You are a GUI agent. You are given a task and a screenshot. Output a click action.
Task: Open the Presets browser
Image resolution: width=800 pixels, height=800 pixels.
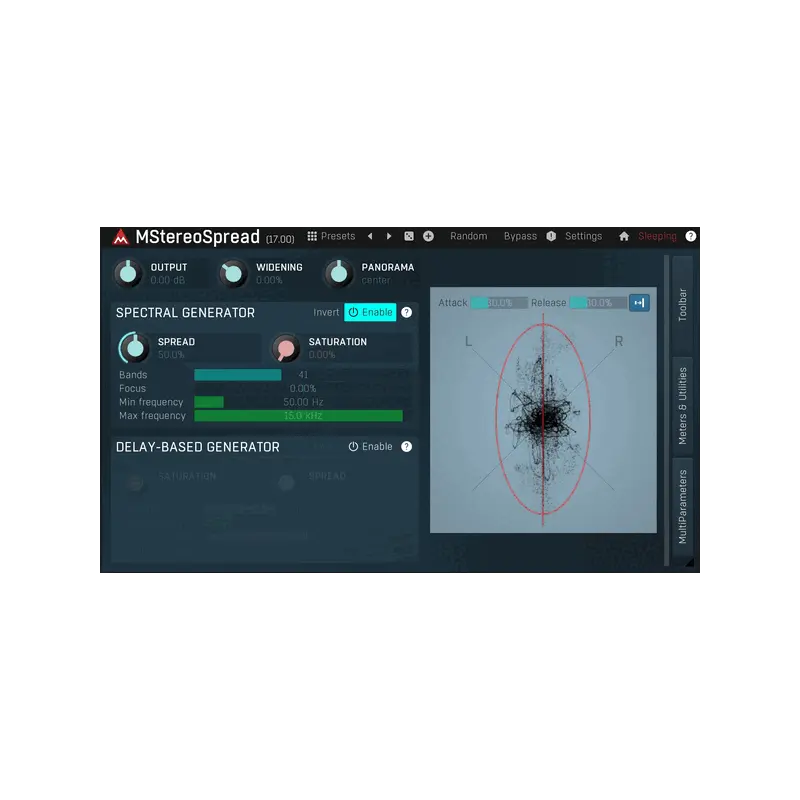tap(331, 236)
